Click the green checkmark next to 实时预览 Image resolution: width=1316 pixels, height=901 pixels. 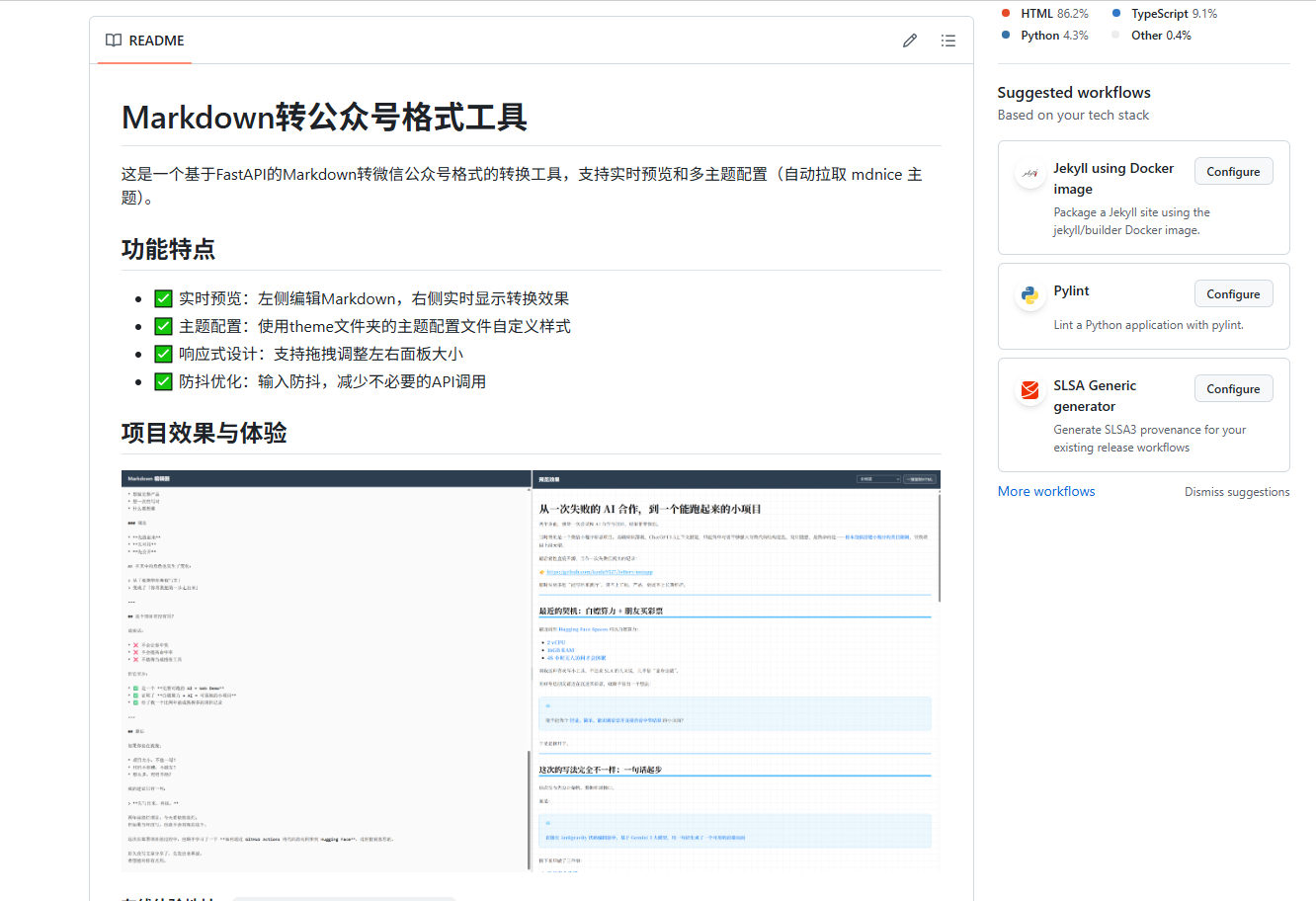(164, 298)
